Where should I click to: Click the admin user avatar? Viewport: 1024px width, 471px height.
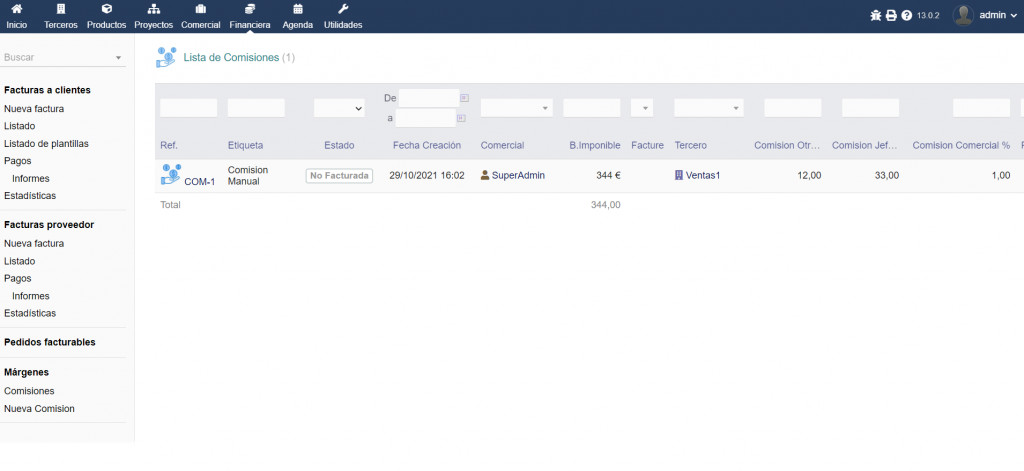point(963,15)
